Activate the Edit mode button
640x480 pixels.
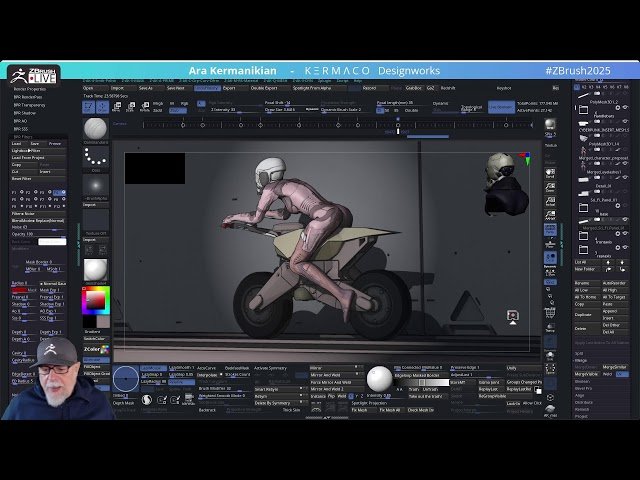[88, 107]
